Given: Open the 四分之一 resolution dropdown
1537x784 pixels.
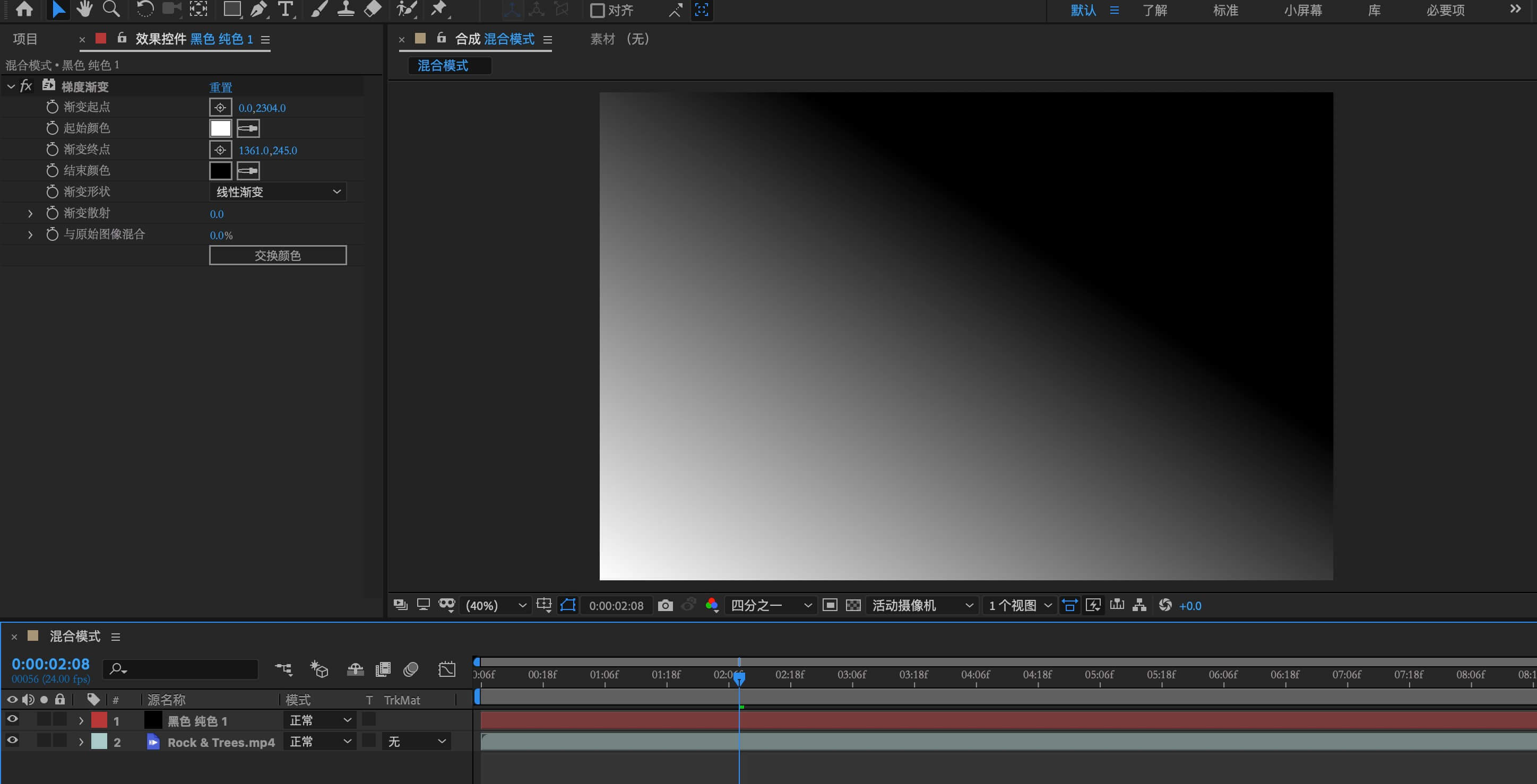Looking at the screenshot, I should click(x=770, y=605).
